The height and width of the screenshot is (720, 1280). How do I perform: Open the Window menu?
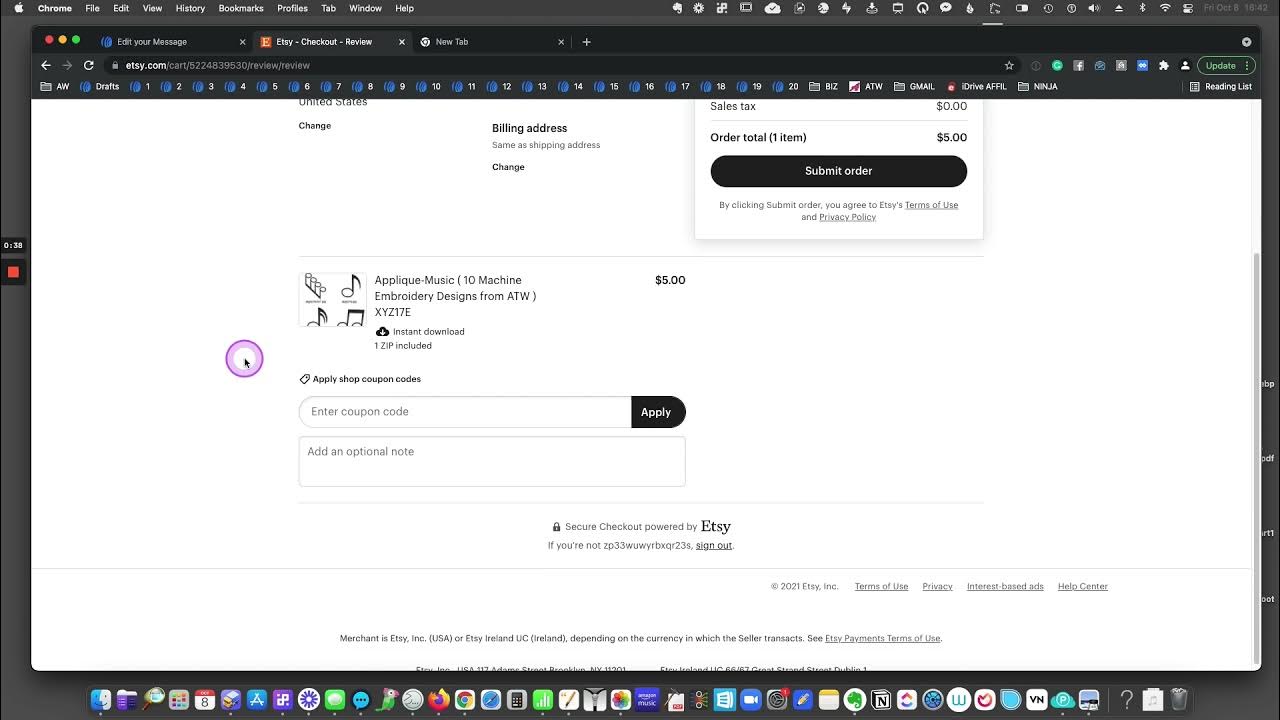[365, 8]
